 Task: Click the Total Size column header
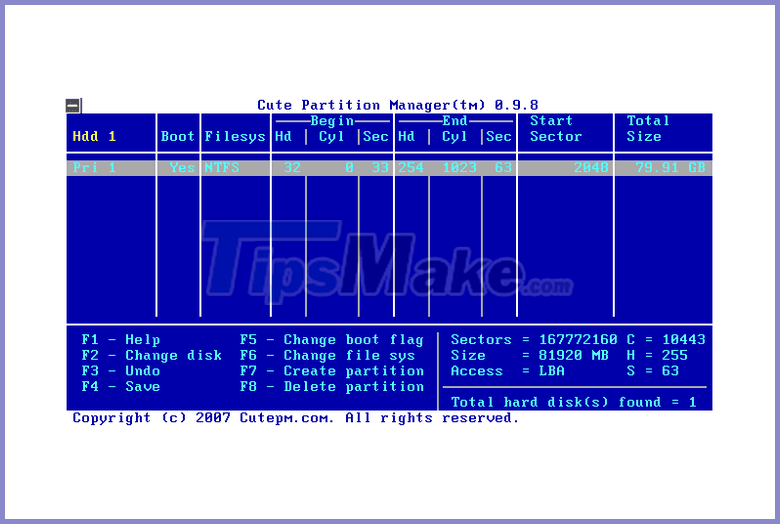(x=648, y=128)
